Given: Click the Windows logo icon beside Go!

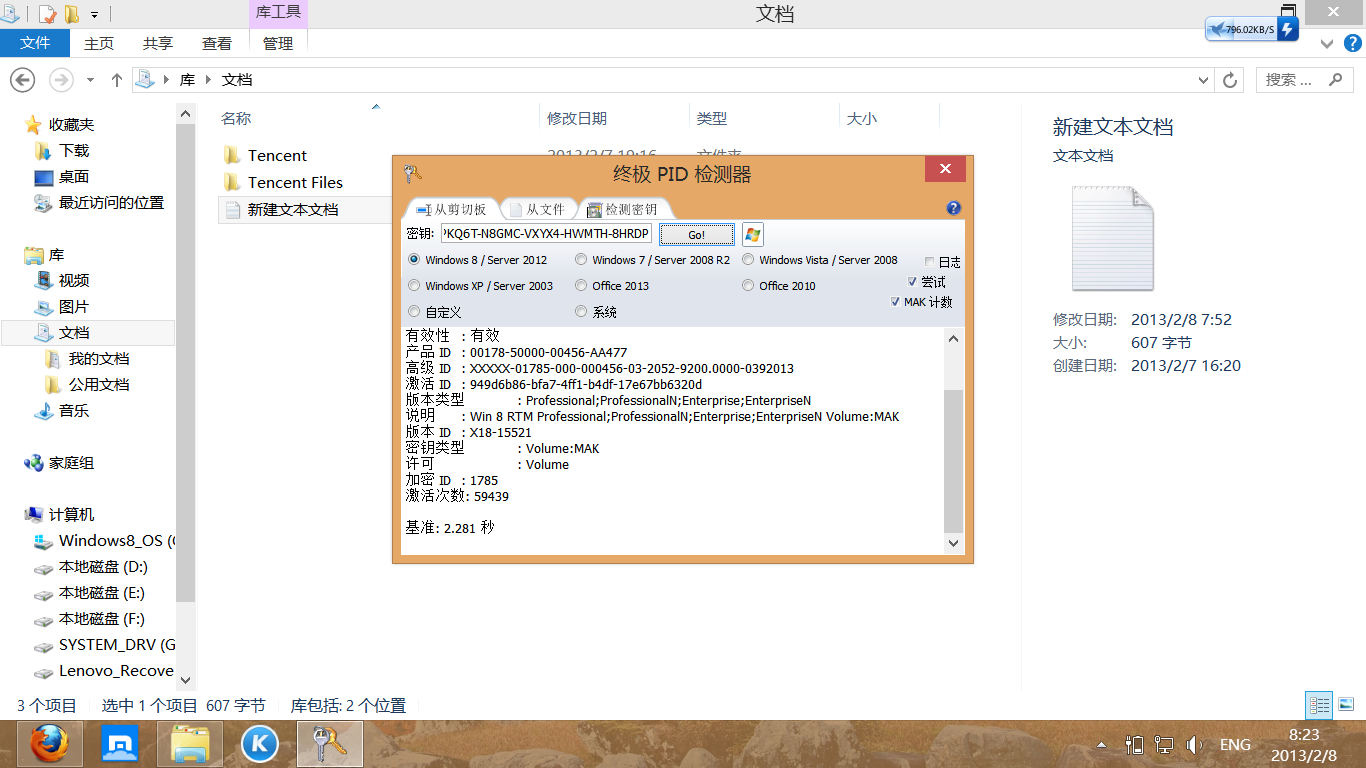Looking at the screenshot, I should [753, 234].
